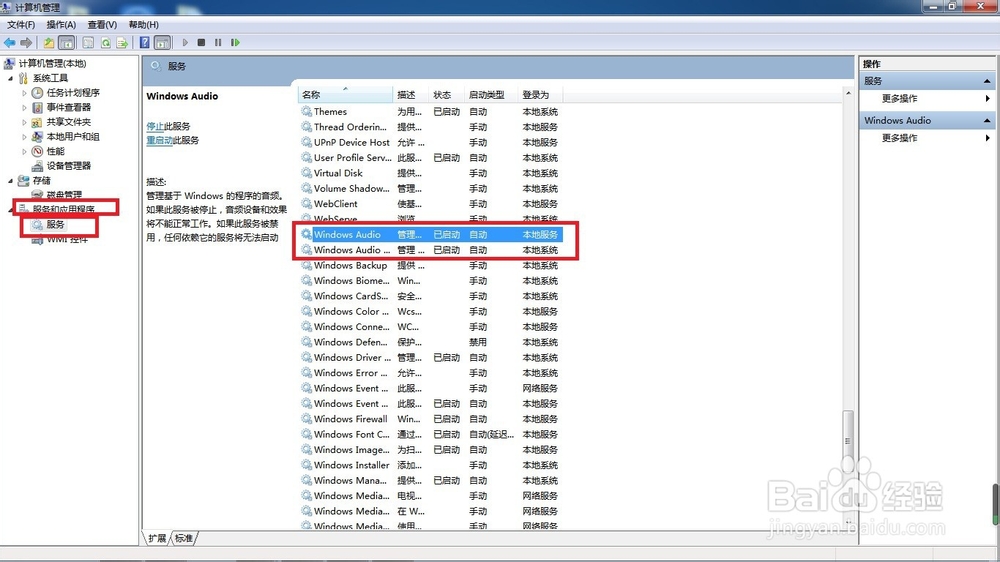
Task: Expand the 性能 node arrow
Action: click(24, 152)
